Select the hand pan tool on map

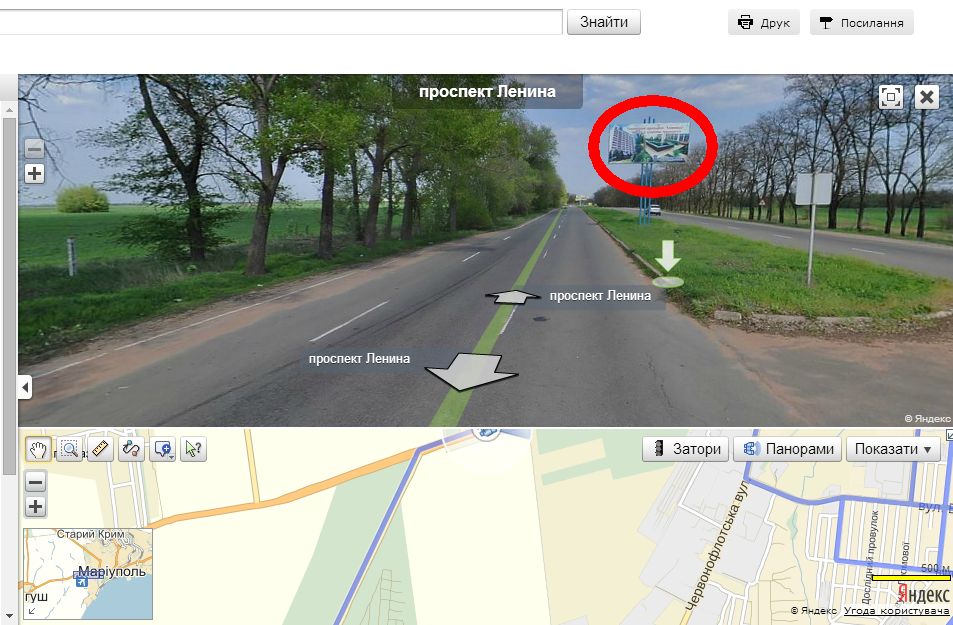pos(38,449)
